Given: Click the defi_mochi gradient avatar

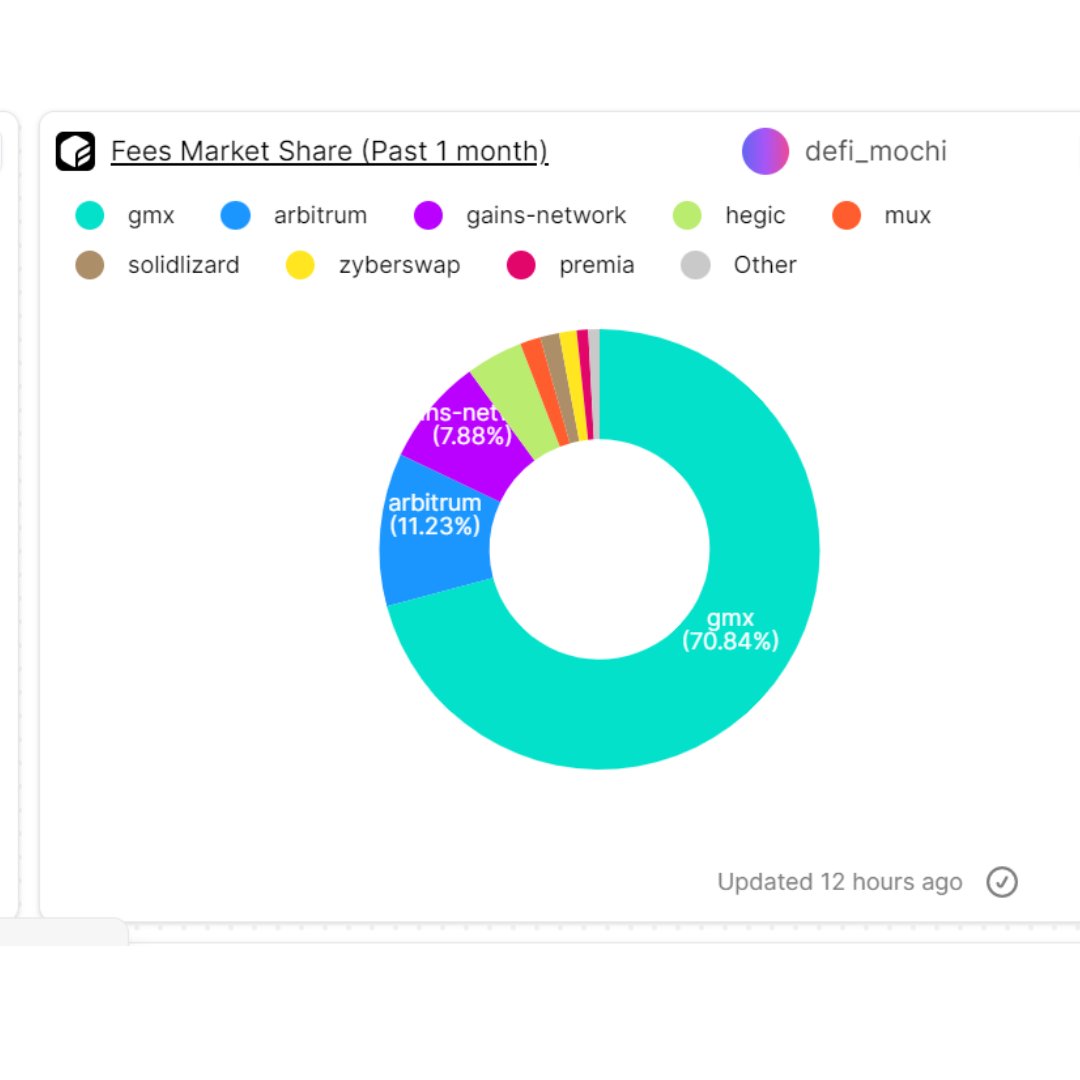Looking at the screenshot, I should pos(765,151).
